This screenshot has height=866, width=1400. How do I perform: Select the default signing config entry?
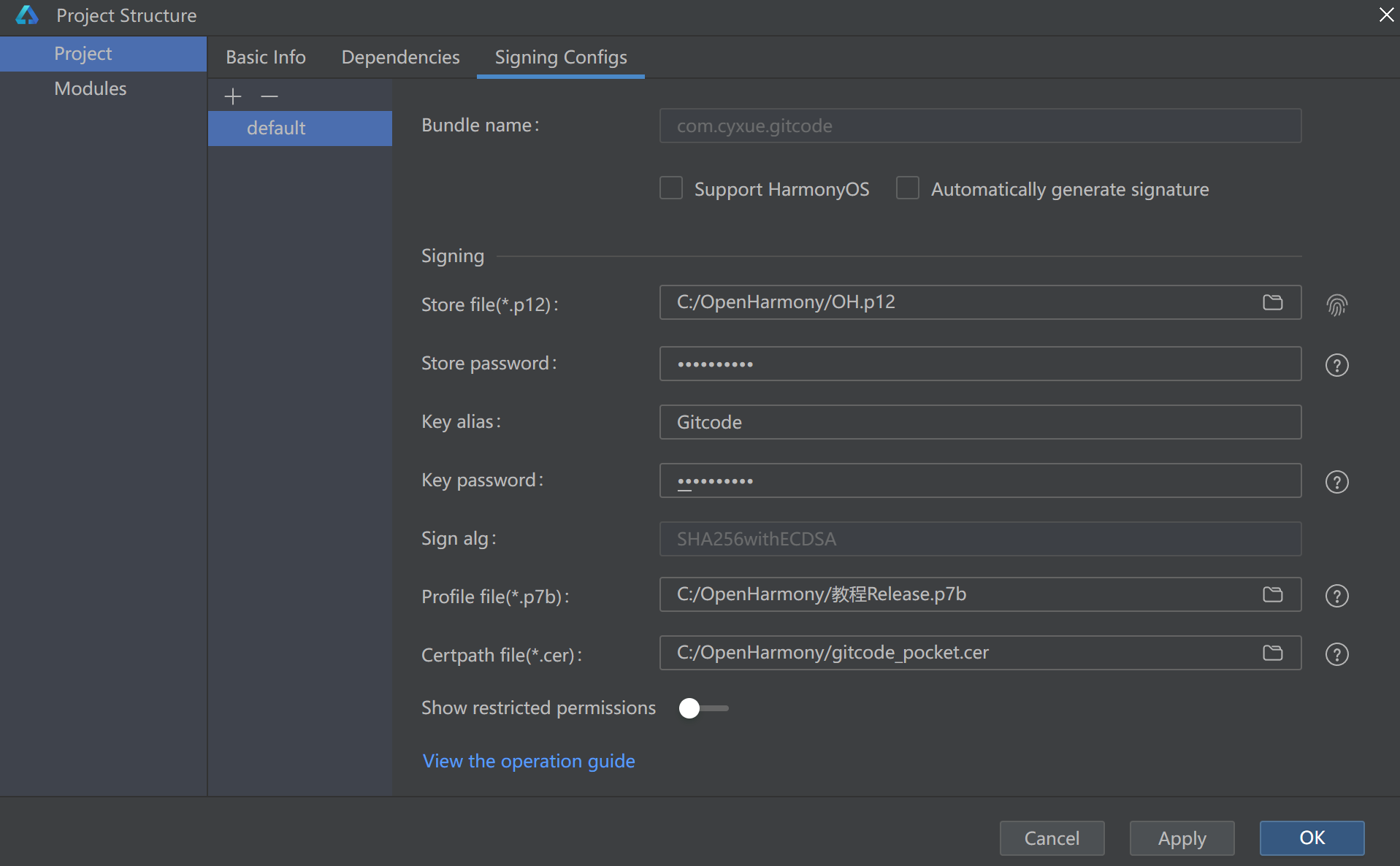(x=276, y=128)
